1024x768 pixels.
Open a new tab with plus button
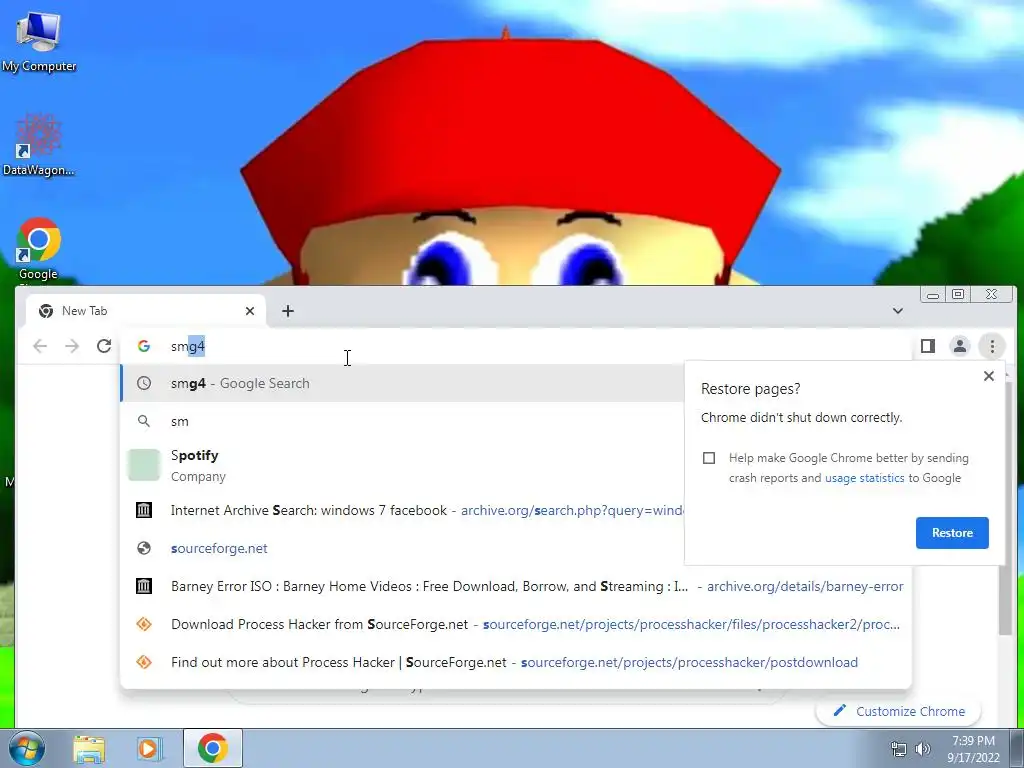[x=288, y=311]
